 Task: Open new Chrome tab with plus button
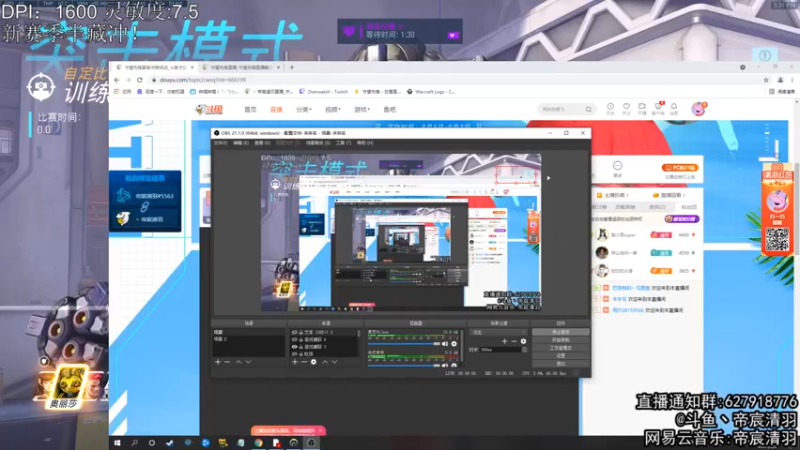coord(292,67)
